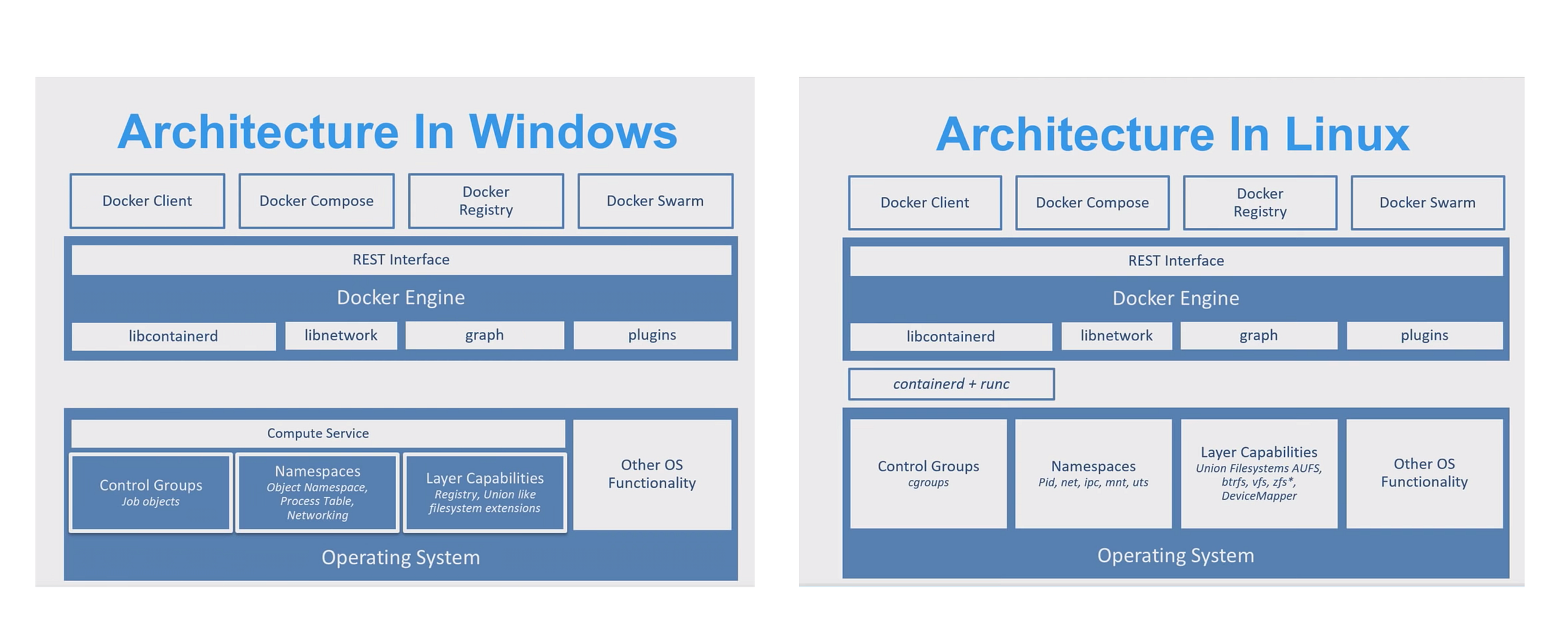1568x621 pixels.
Task: Select Control Groups 'Job objects' box
Action: pyautogui.click(x=150, y=492)
